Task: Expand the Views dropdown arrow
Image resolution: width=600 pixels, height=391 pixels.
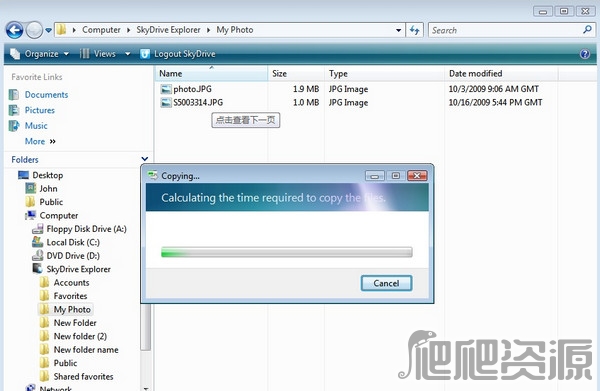Action: pos(127,54)
